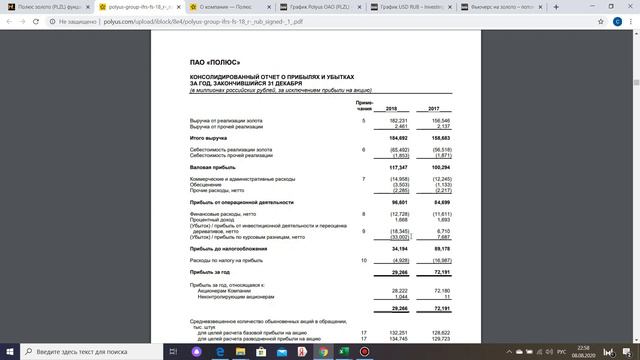Click the Акционерам Компании row label
Viewport: 640px width, 360px height.
(224, 291)
